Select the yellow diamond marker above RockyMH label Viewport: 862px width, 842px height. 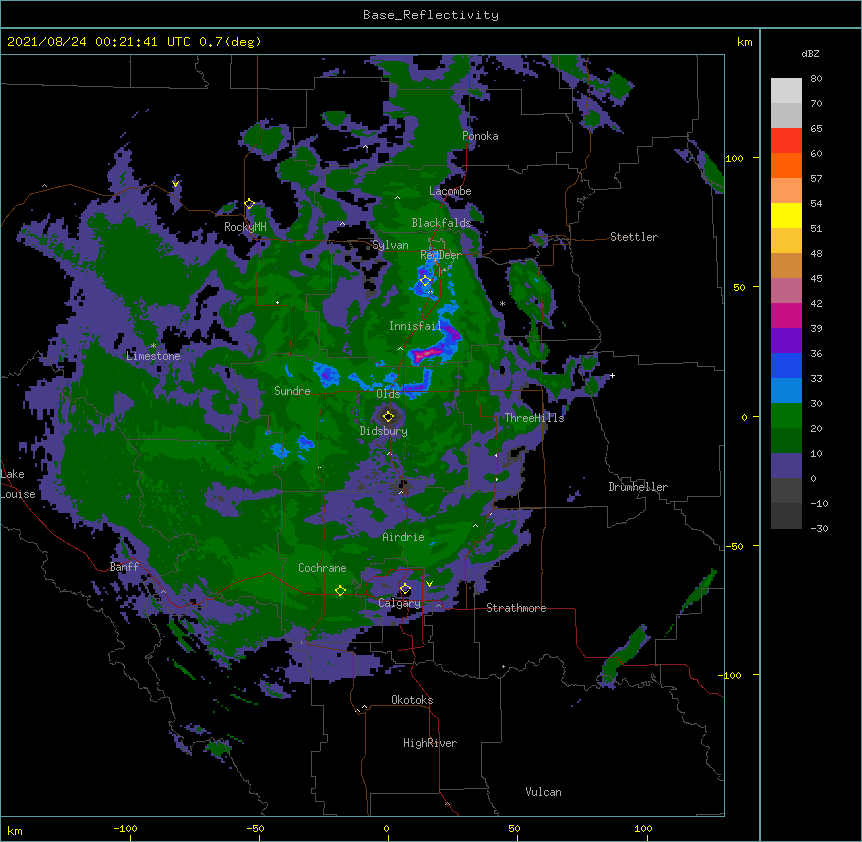point(249,204)
